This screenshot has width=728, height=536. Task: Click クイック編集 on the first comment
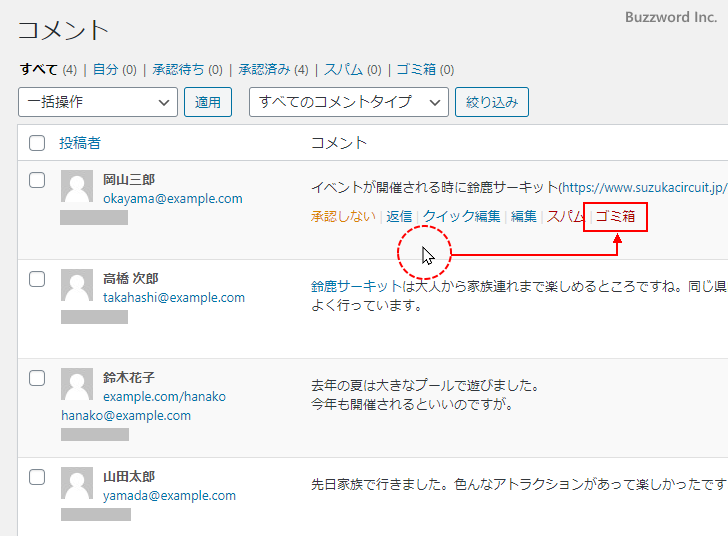pyautogui.click(x=461, y=216)
